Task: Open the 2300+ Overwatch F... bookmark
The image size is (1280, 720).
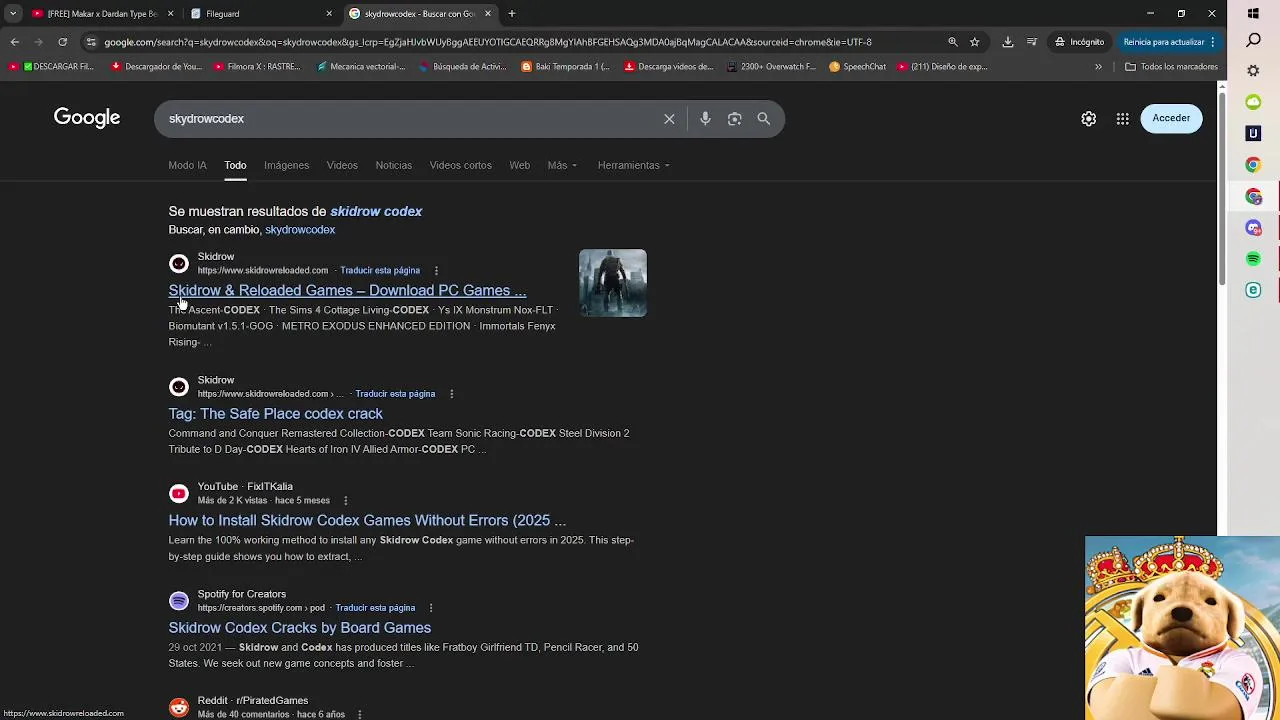Action: point(772,67)
